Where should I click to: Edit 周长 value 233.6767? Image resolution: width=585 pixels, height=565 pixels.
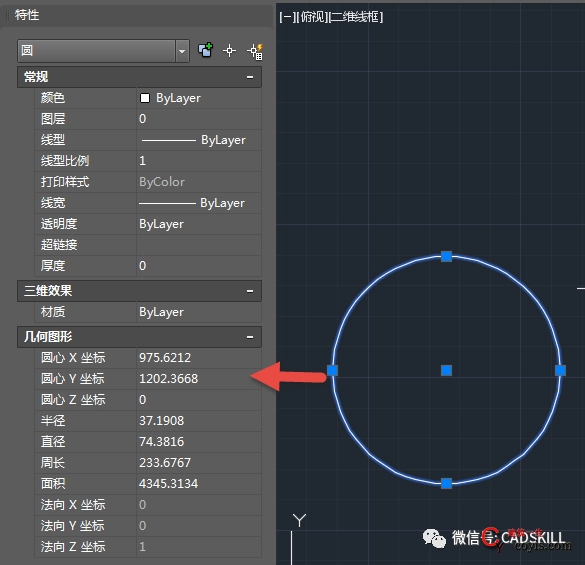coord(199,463)
